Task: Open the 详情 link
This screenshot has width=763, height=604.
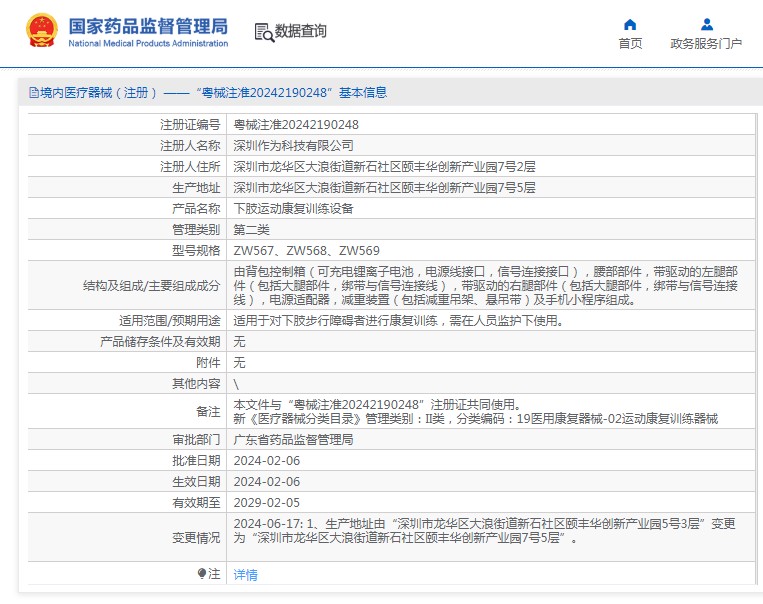Action: coord(245,575)
